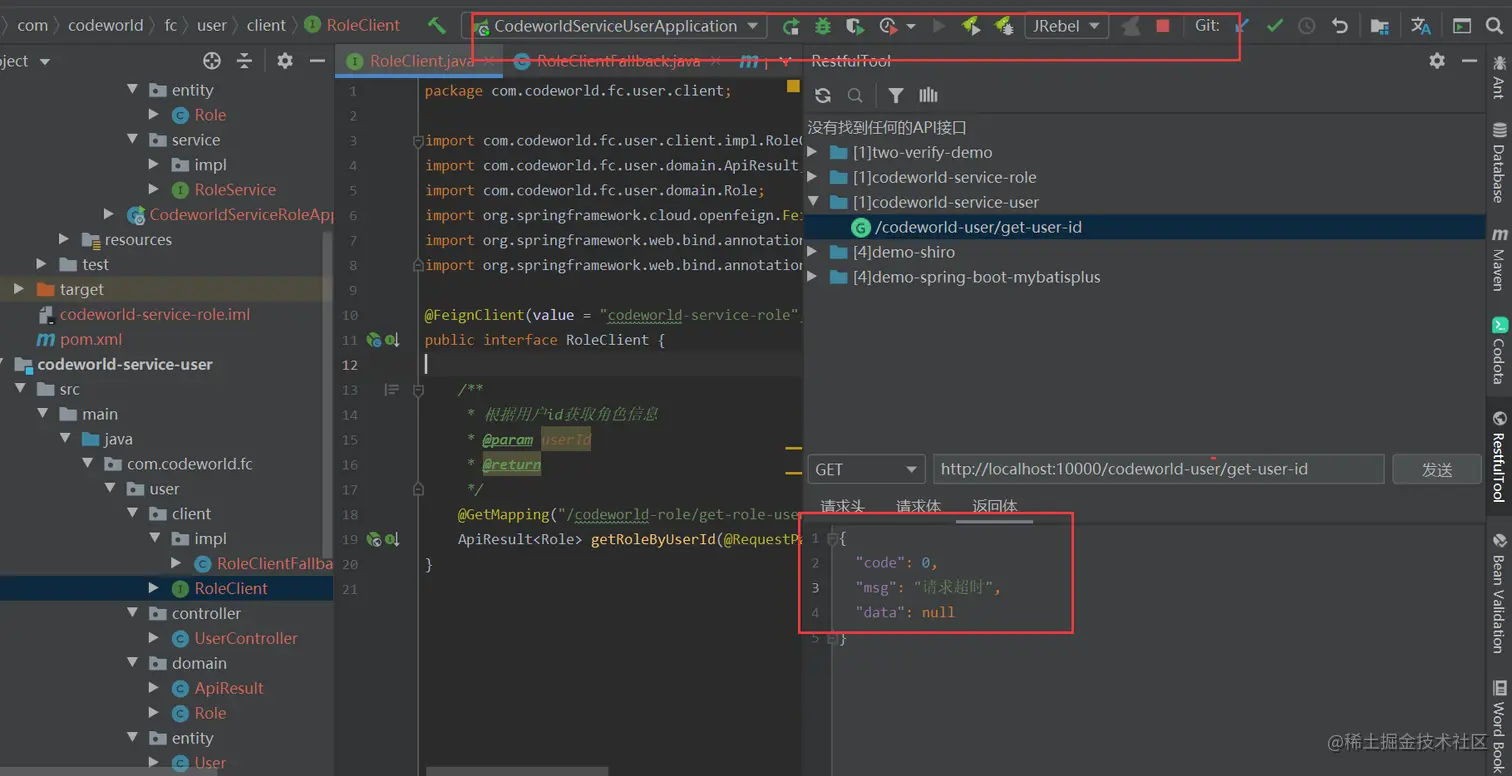1512x776 pixels.
Task: Select ApiResult class in Project tree
Action: point(229,689)
